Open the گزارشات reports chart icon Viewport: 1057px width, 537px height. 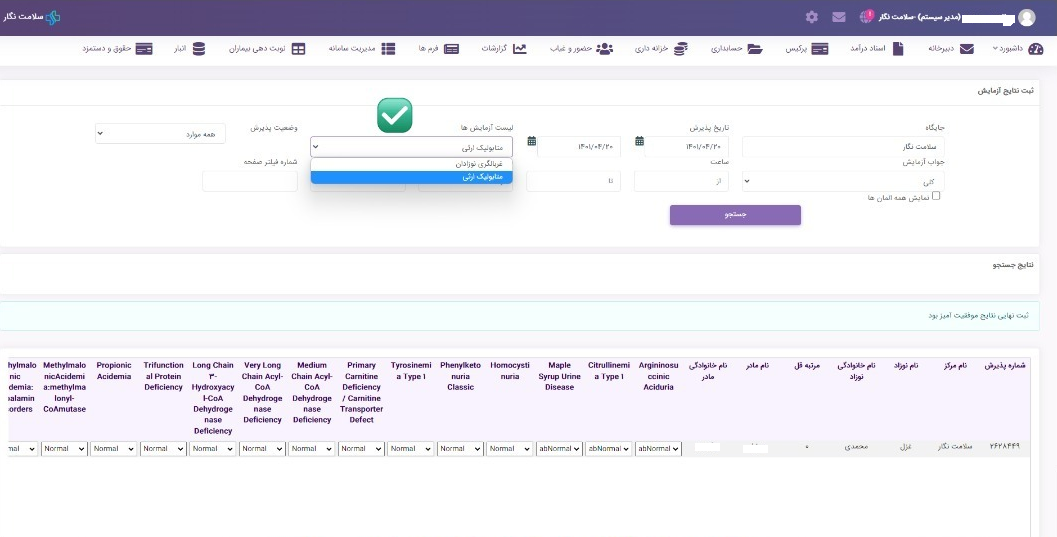[x=519, y=48]
